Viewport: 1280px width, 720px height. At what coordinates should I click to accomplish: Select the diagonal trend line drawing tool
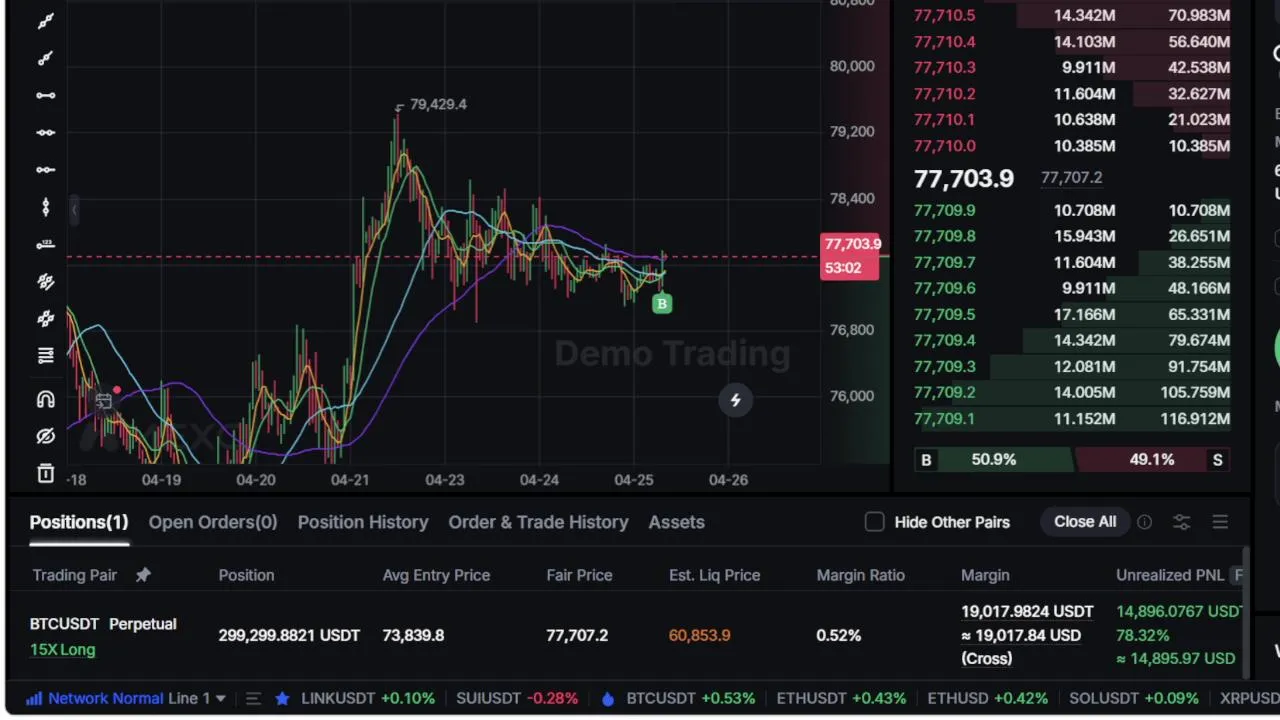coord(45,21)
